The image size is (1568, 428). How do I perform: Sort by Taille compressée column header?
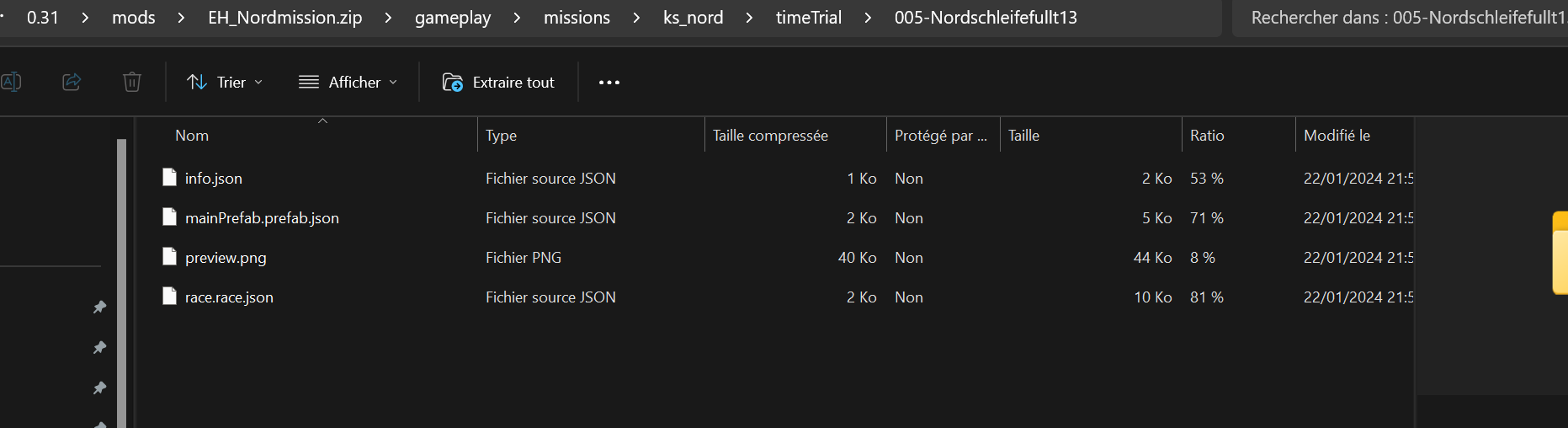pos(770,136)
